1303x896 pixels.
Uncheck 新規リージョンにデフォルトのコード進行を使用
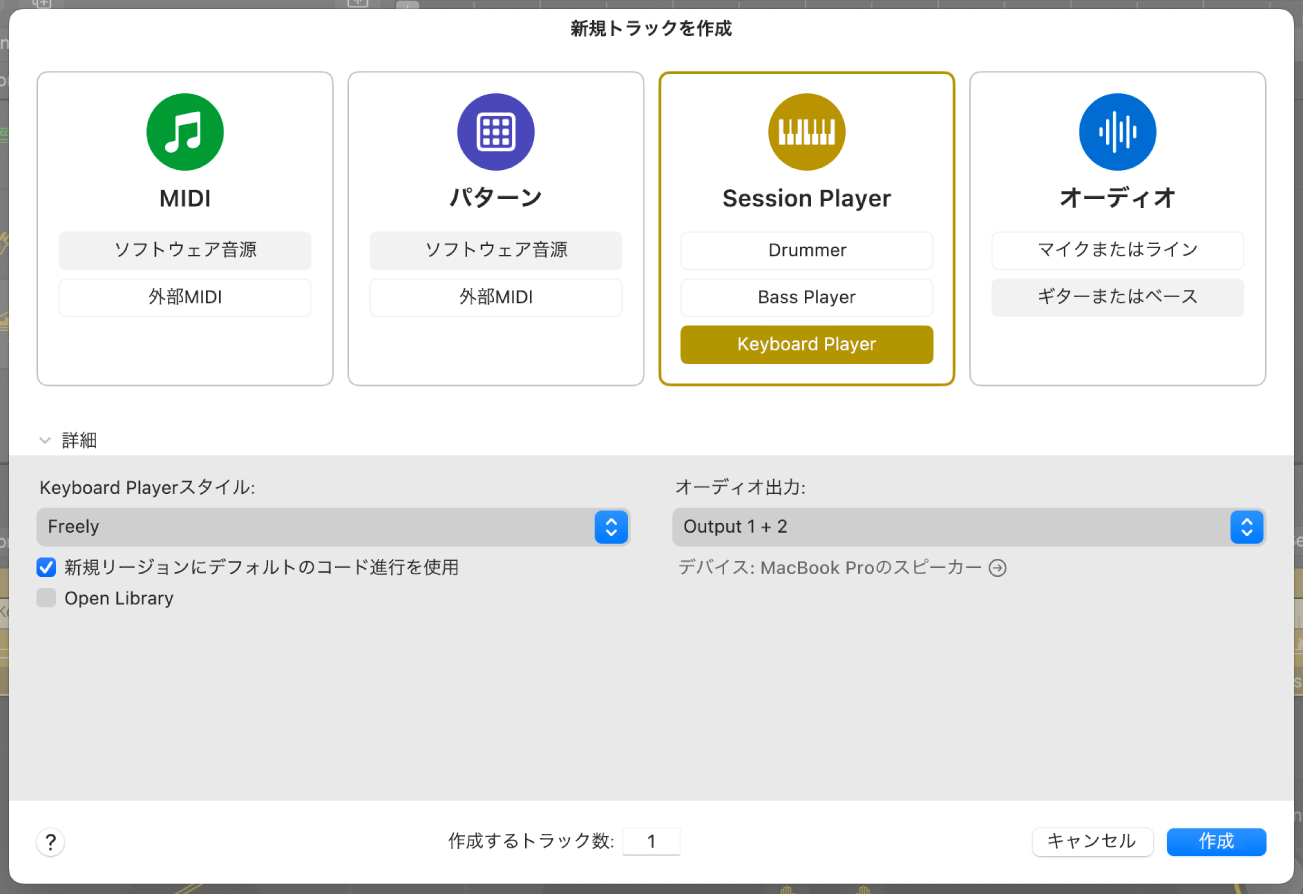pyautogui.click(x=45, y=567)
